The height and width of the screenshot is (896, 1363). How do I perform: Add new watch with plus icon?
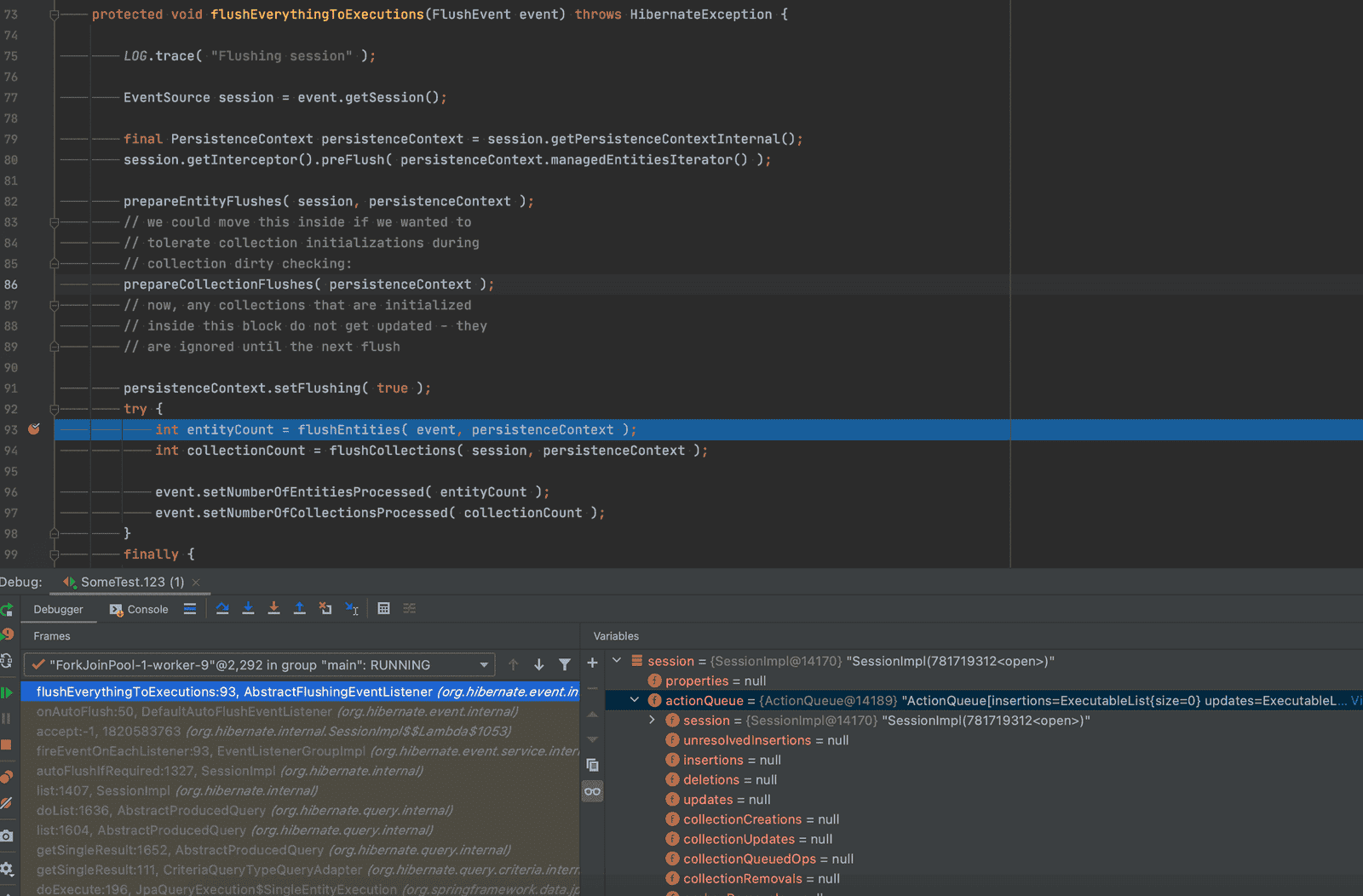[593, 663]
